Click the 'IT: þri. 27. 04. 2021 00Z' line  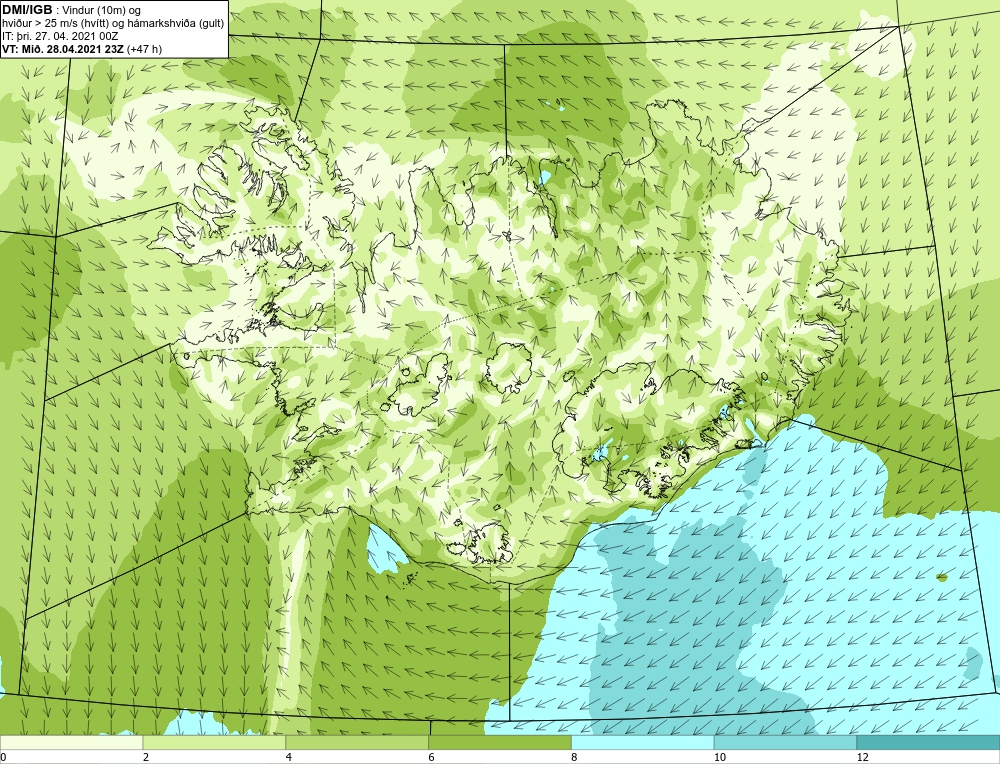pyautogui.click(x=60, y=36)
